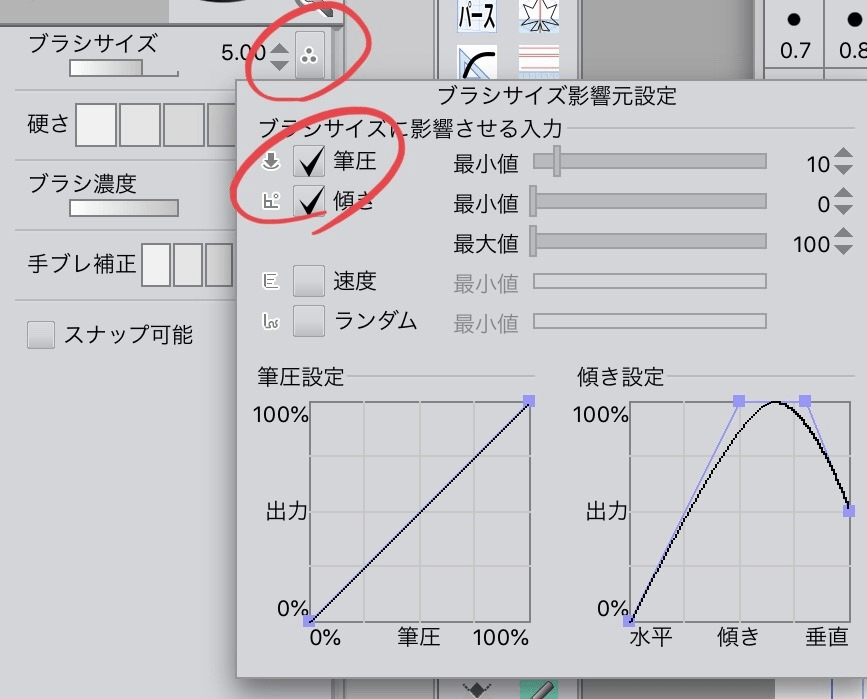
Task: Decrease tilt minimum value 0
Action: click(843, 210)
